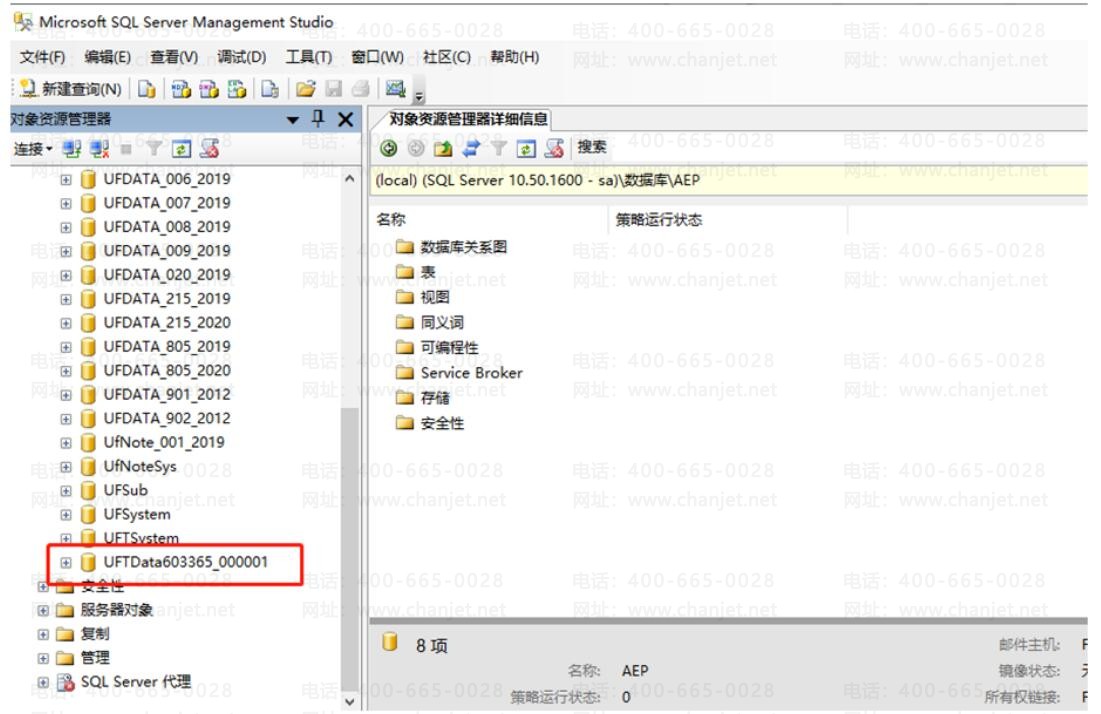Click the Analysis Services XMLA Query icon
This screenshot has width=1101, height=714.
[x=237, y=89]
